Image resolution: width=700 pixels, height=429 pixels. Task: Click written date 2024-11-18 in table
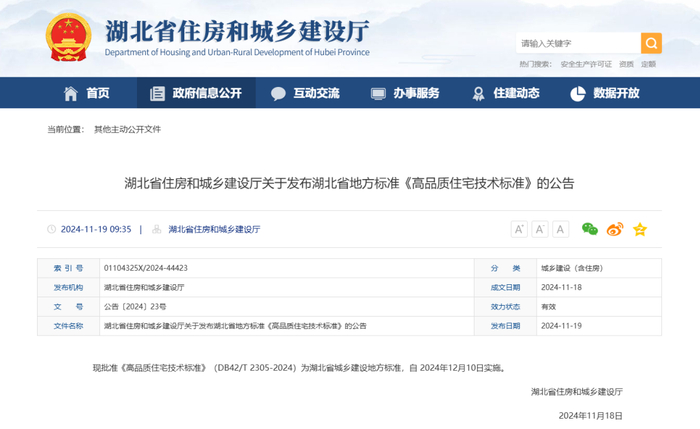click(x=562, y=287)
